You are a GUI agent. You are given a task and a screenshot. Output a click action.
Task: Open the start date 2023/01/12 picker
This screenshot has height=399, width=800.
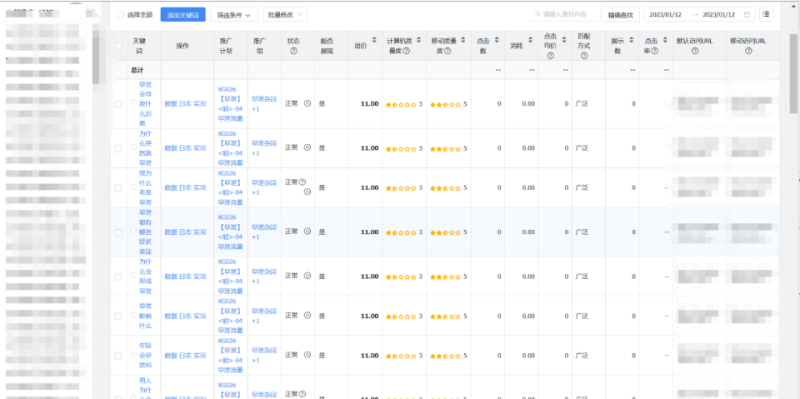pos(665,15)
